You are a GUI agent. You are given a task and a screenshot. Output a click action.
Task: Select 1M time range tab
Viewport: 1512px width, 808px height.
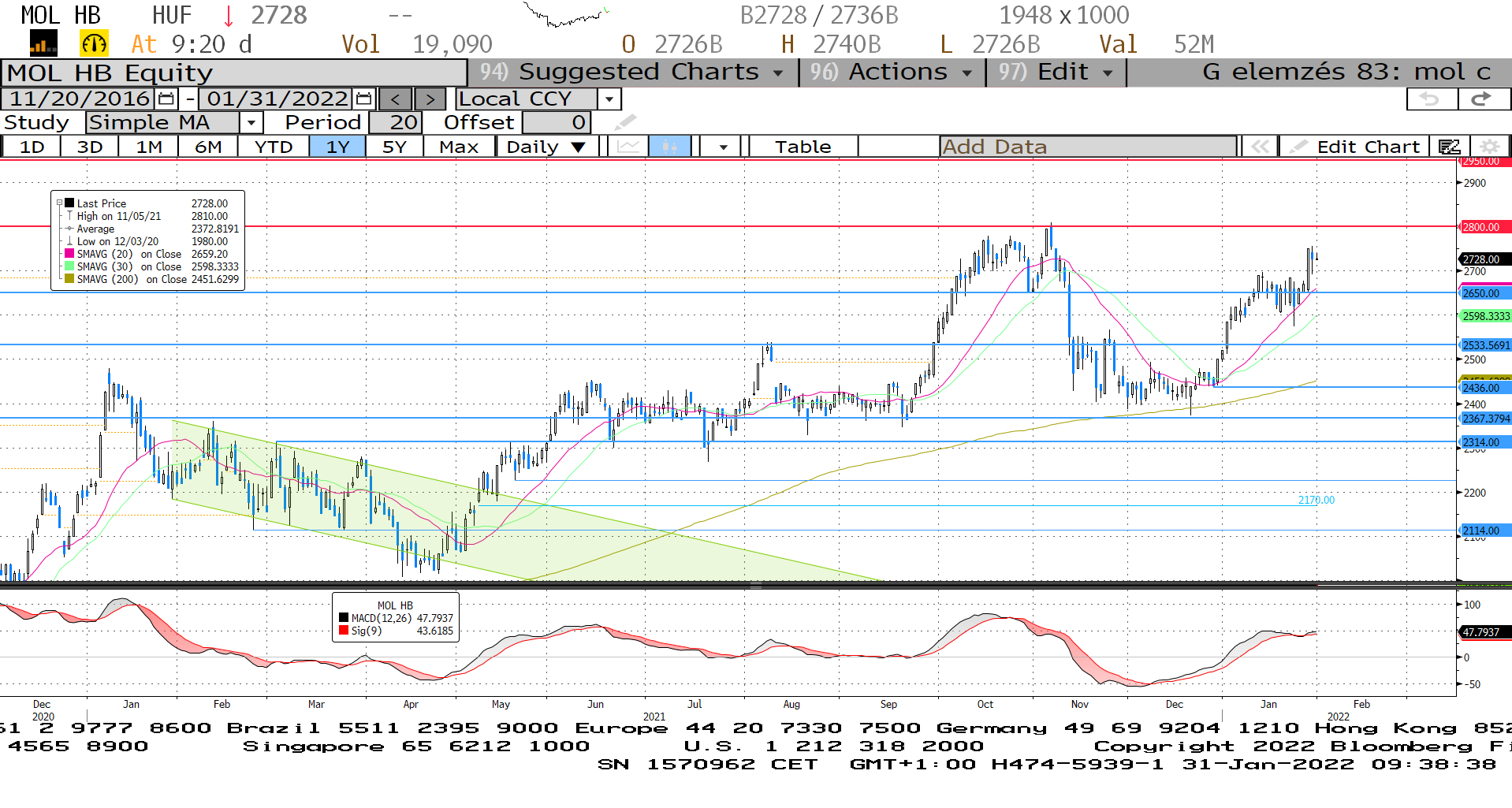(149, 147)
